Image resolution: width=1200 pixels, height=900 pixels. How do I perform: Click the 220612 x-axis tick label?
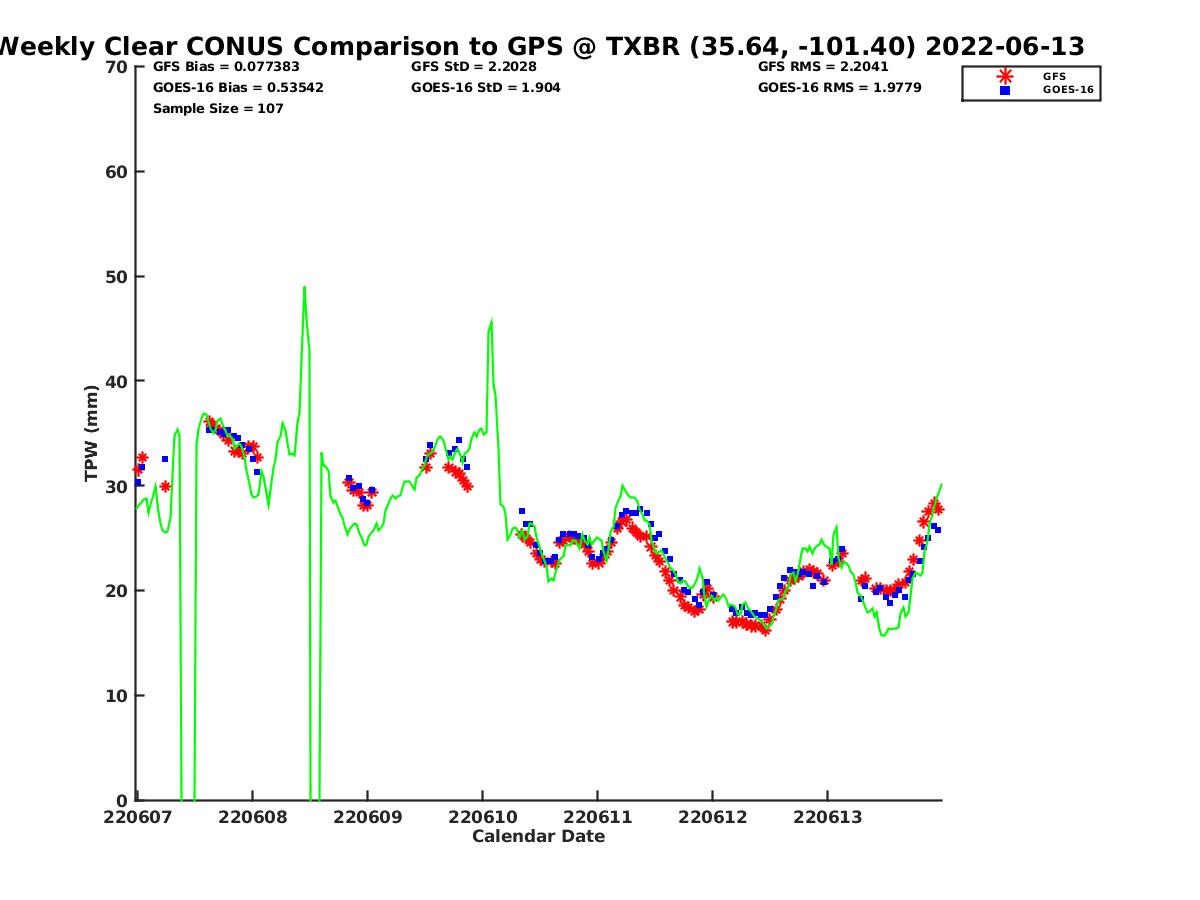tap(712, 817)
